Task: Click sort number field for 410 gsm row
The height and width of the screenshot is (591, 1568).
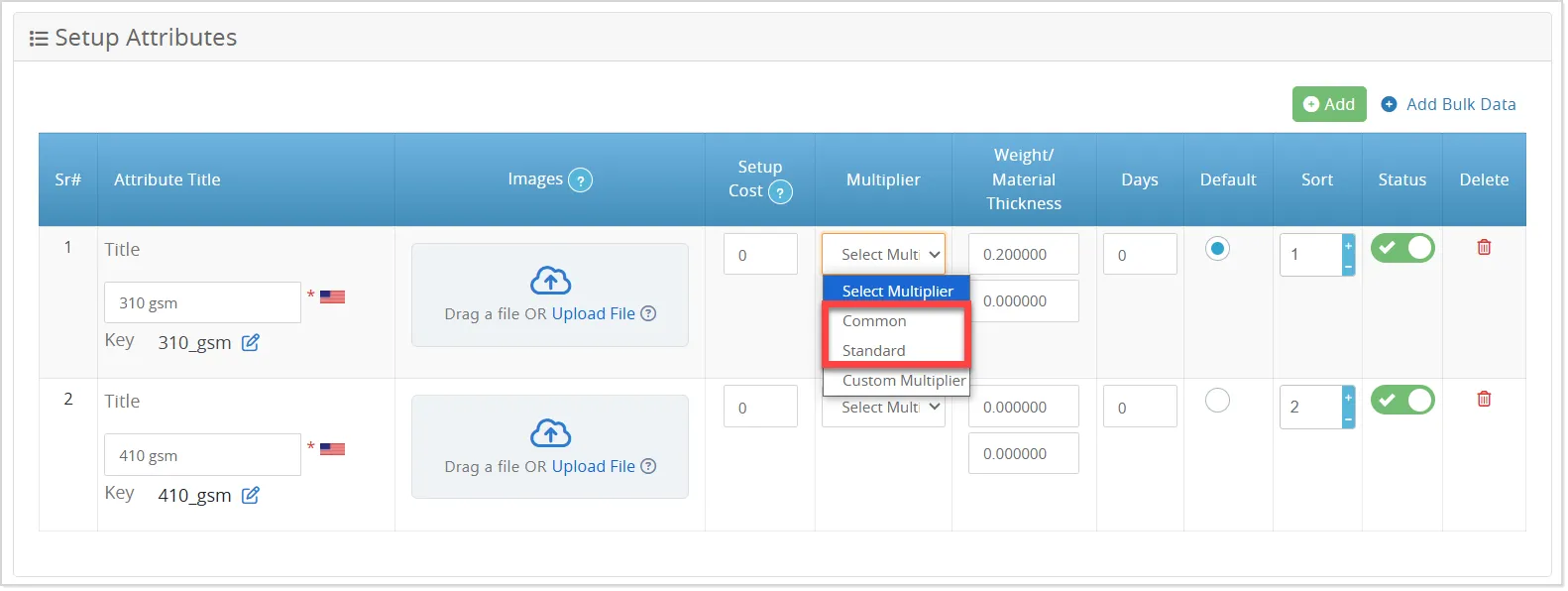Action: pyautogui.click(x=1310, y=408)
